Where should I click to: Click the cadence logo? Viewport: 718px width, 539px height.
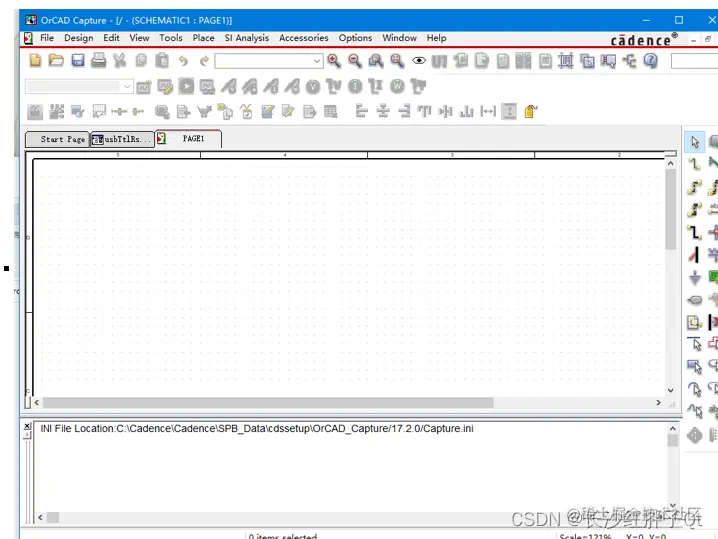pyautogui.click(x=644, y=40)
